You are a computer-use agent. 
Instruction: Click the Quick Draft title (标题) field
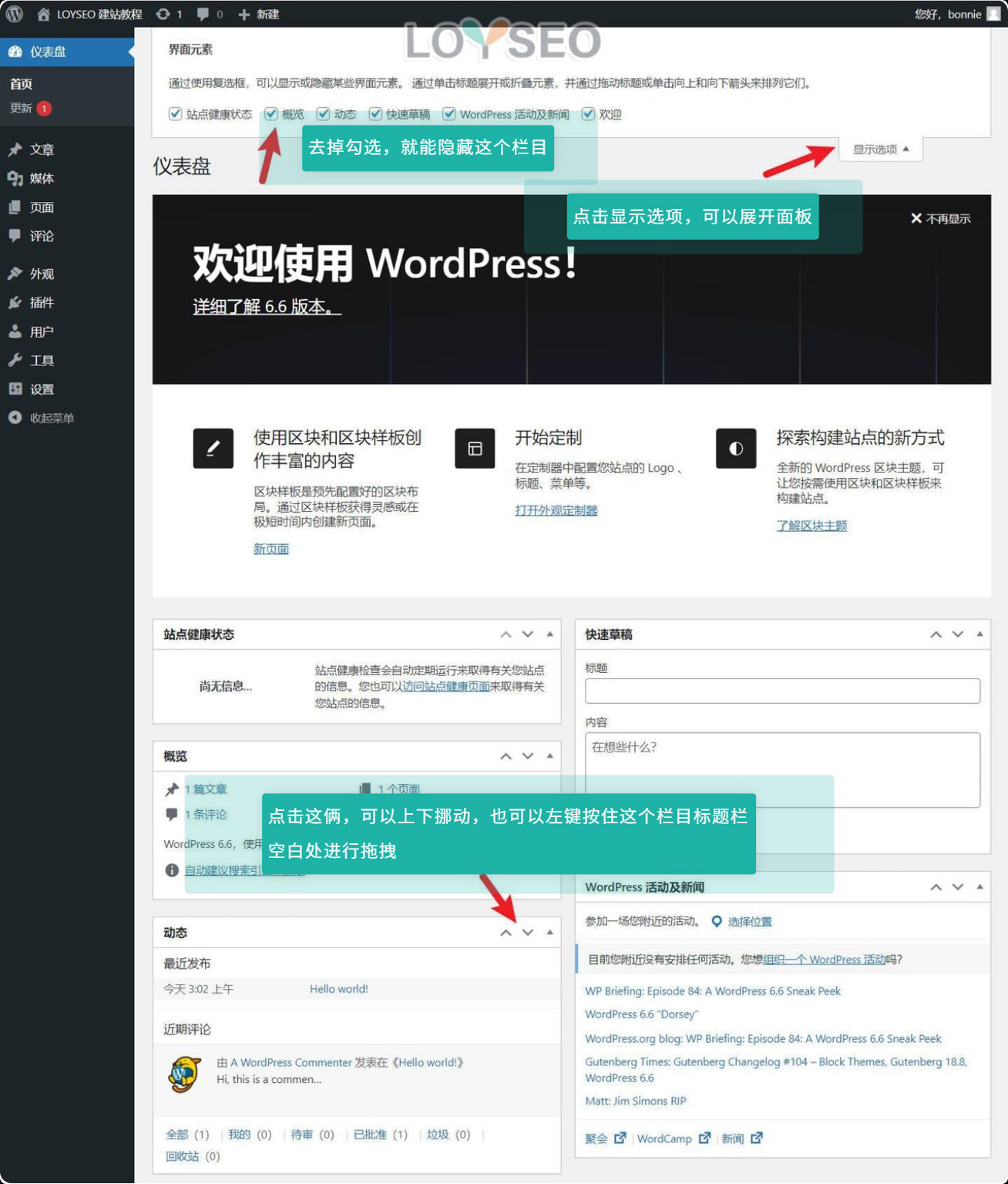pyautogui.click(x=782, y=691)
